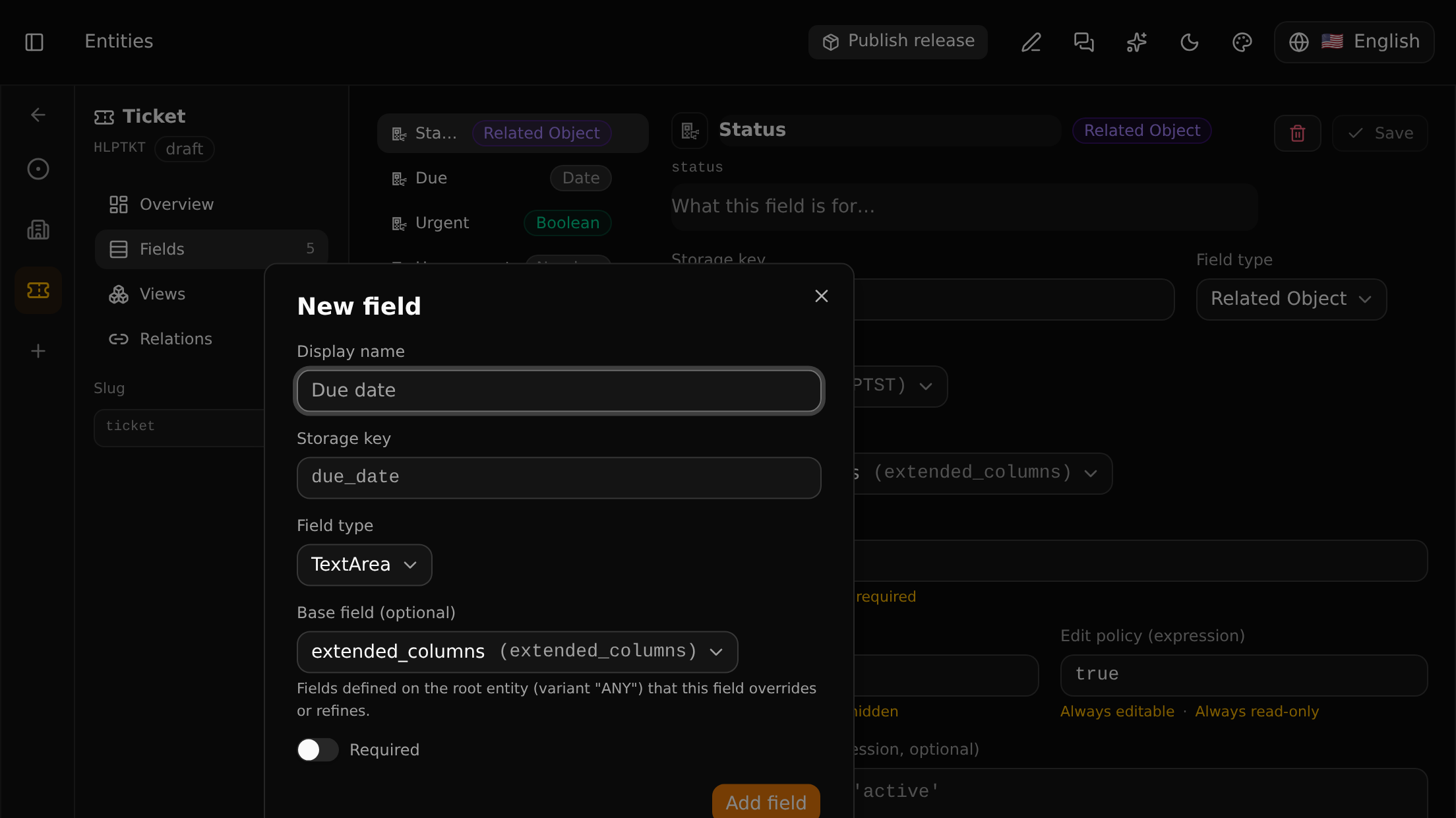The width and height of the screenshot is (1456, 818).
Task: Click the Save button
Action: (x=1380, y=133)
